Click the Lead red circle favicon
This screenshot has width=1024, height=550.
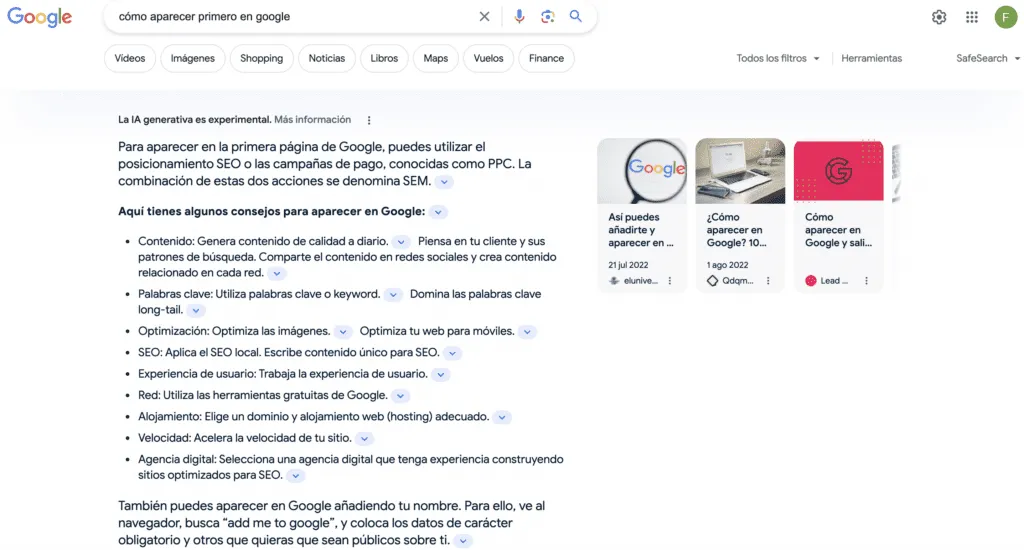pos(810,281)
